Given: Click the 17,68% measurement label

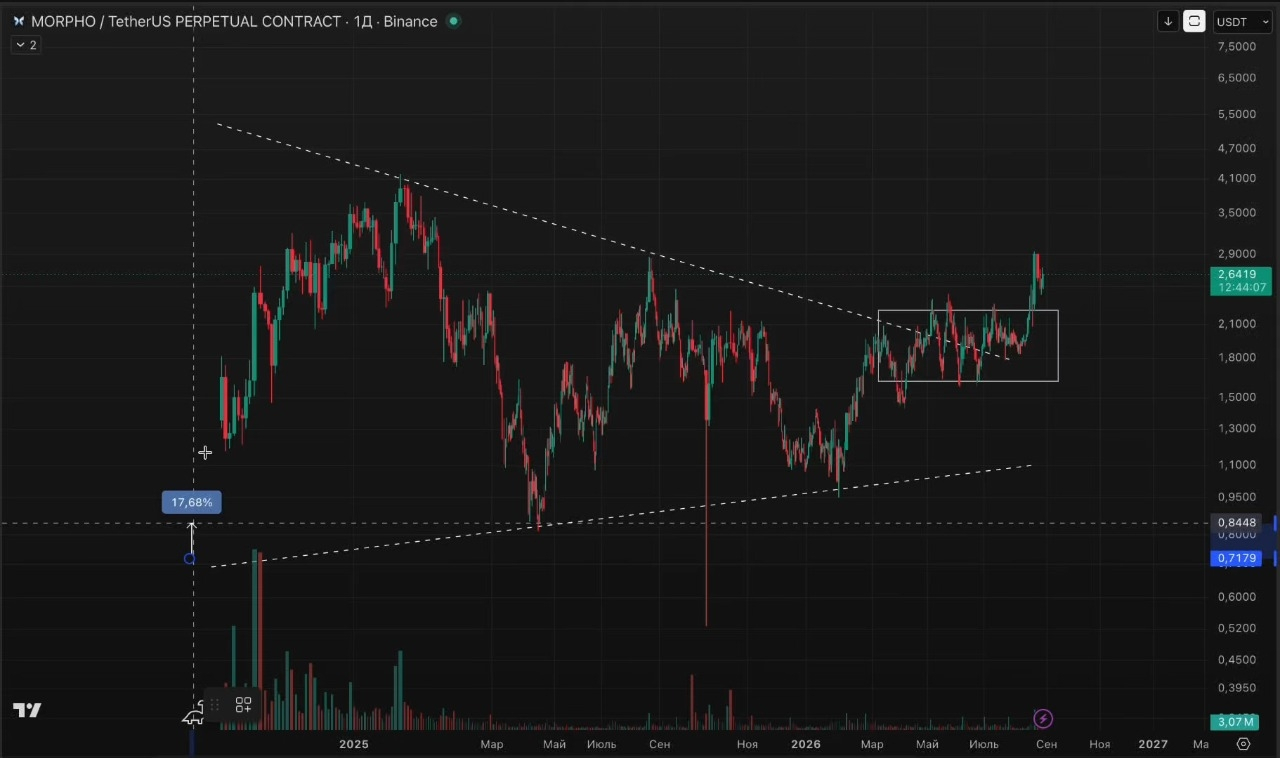Looking at the screenshot, I should click(192, 502).
